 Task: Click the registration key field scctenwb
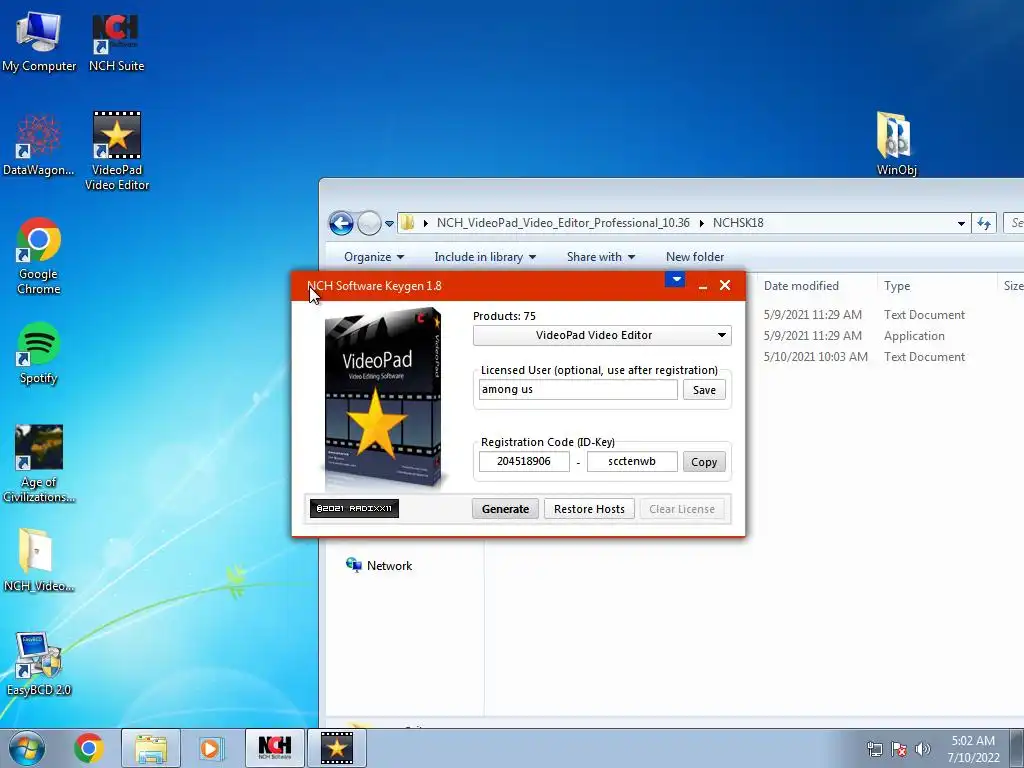coord(632,461)
